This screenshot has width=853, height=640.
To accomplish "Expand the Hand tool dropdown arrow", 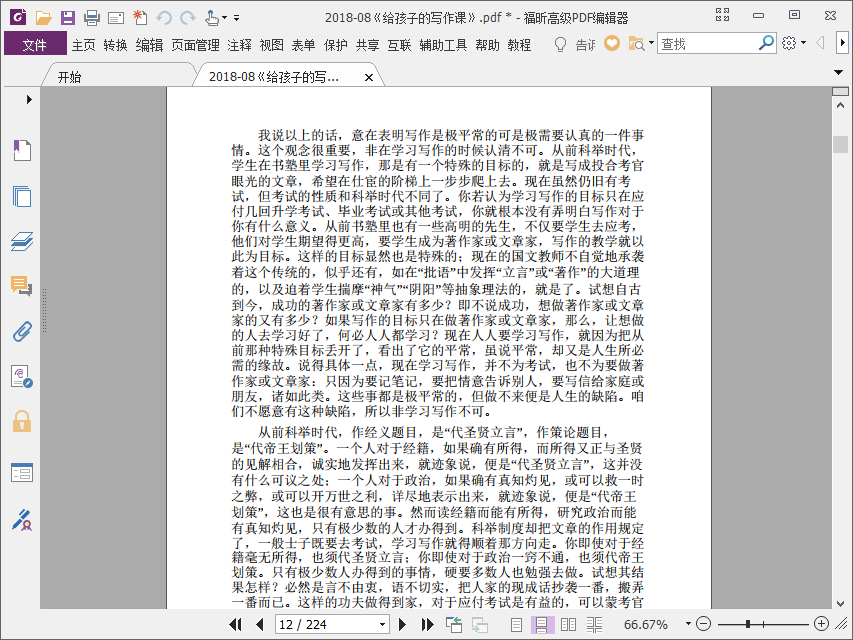I will [x=224, y=18].
